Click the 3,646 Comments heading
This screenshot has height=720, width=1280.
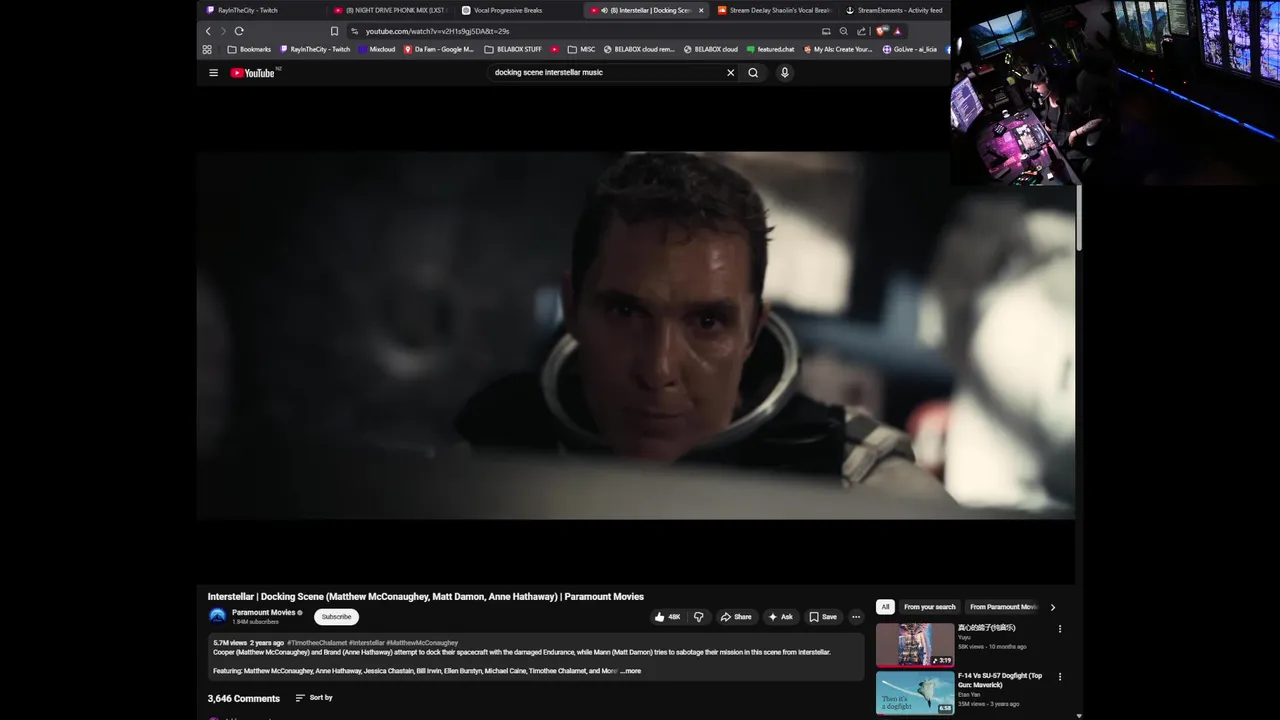[x=244, y=698]
